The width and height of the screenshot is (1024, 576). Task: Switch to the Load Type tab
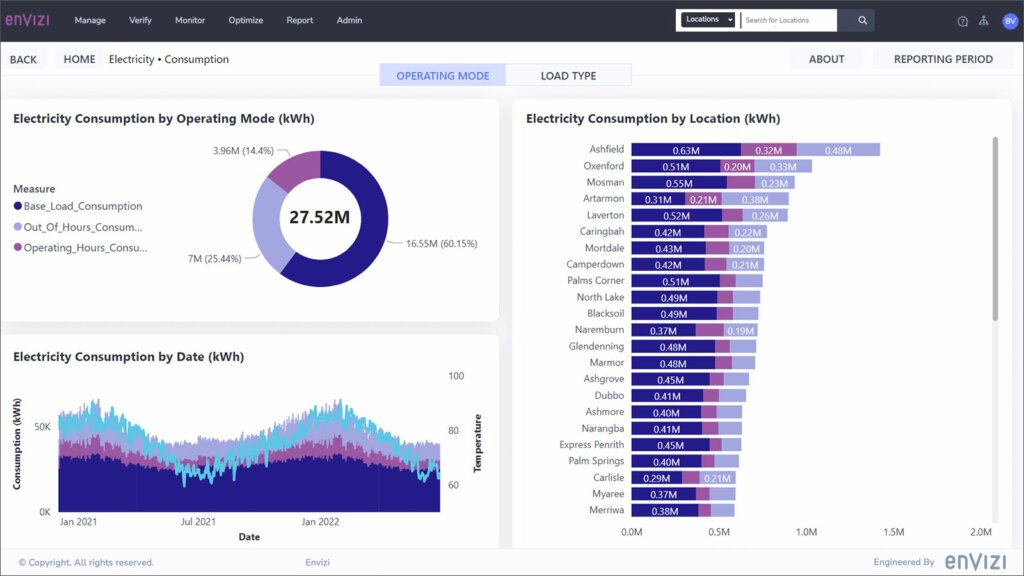click(x=569, y=75)
